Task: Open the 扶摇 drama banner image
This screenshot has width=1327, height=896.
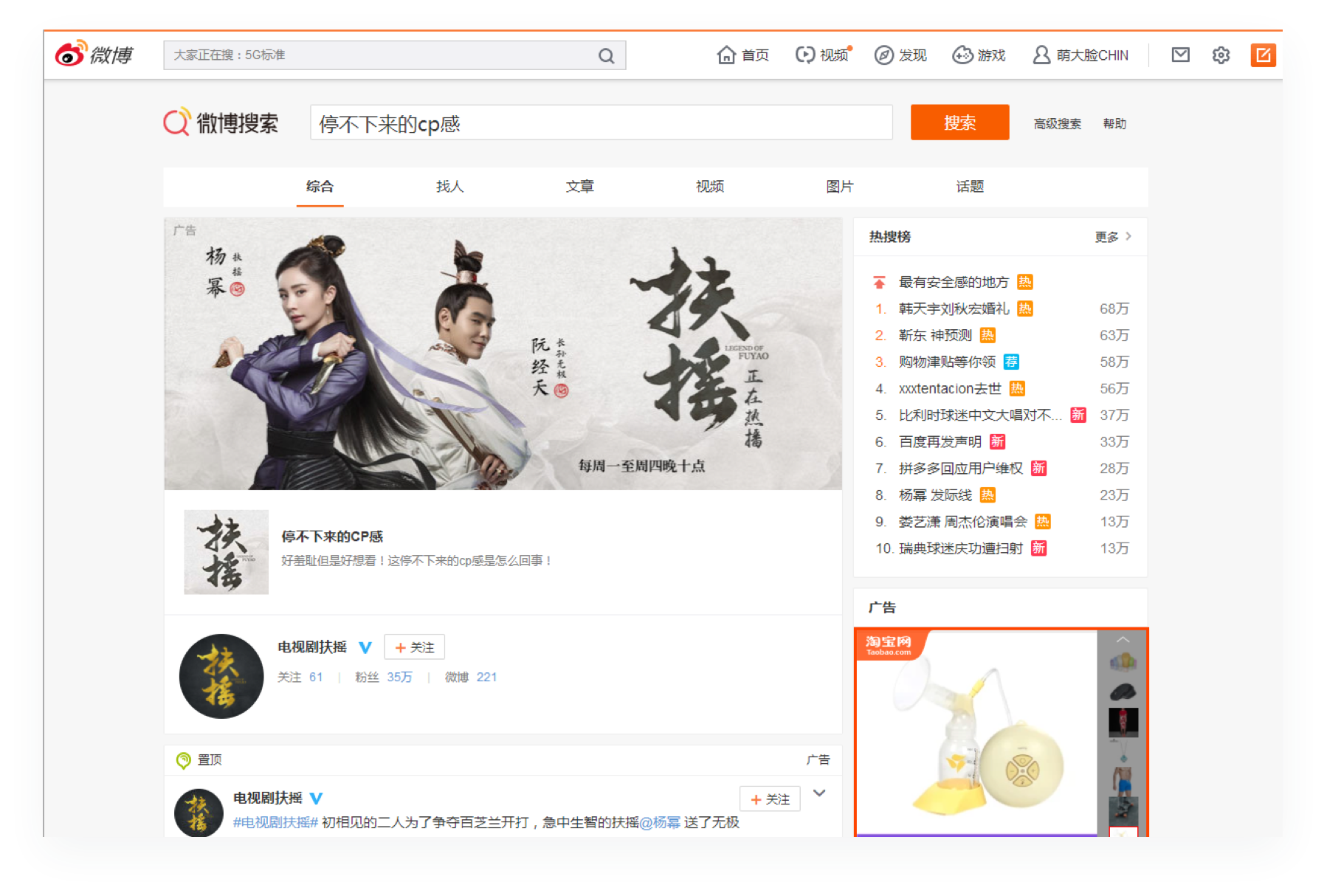Action: tap(503, 354)
